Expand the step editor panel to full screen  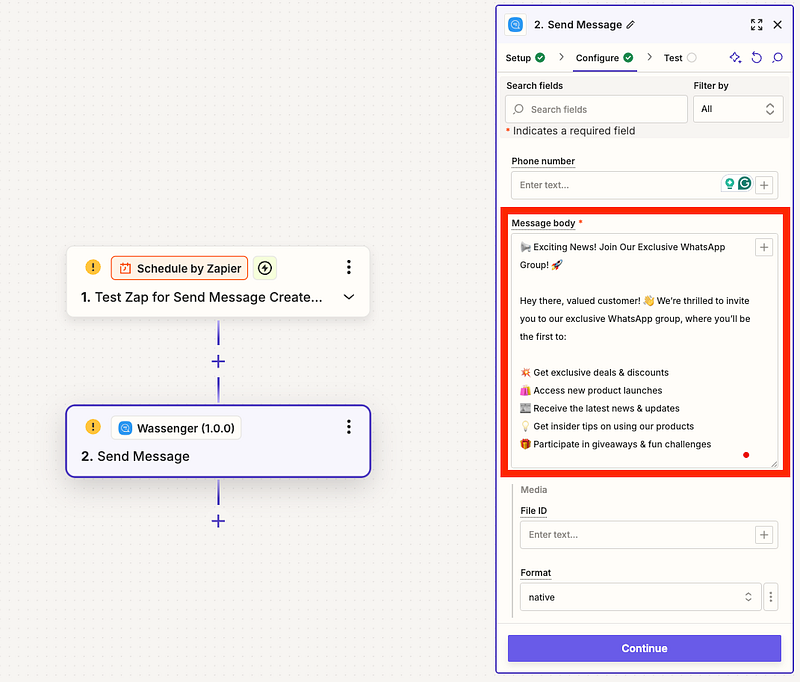pos(756,25)
